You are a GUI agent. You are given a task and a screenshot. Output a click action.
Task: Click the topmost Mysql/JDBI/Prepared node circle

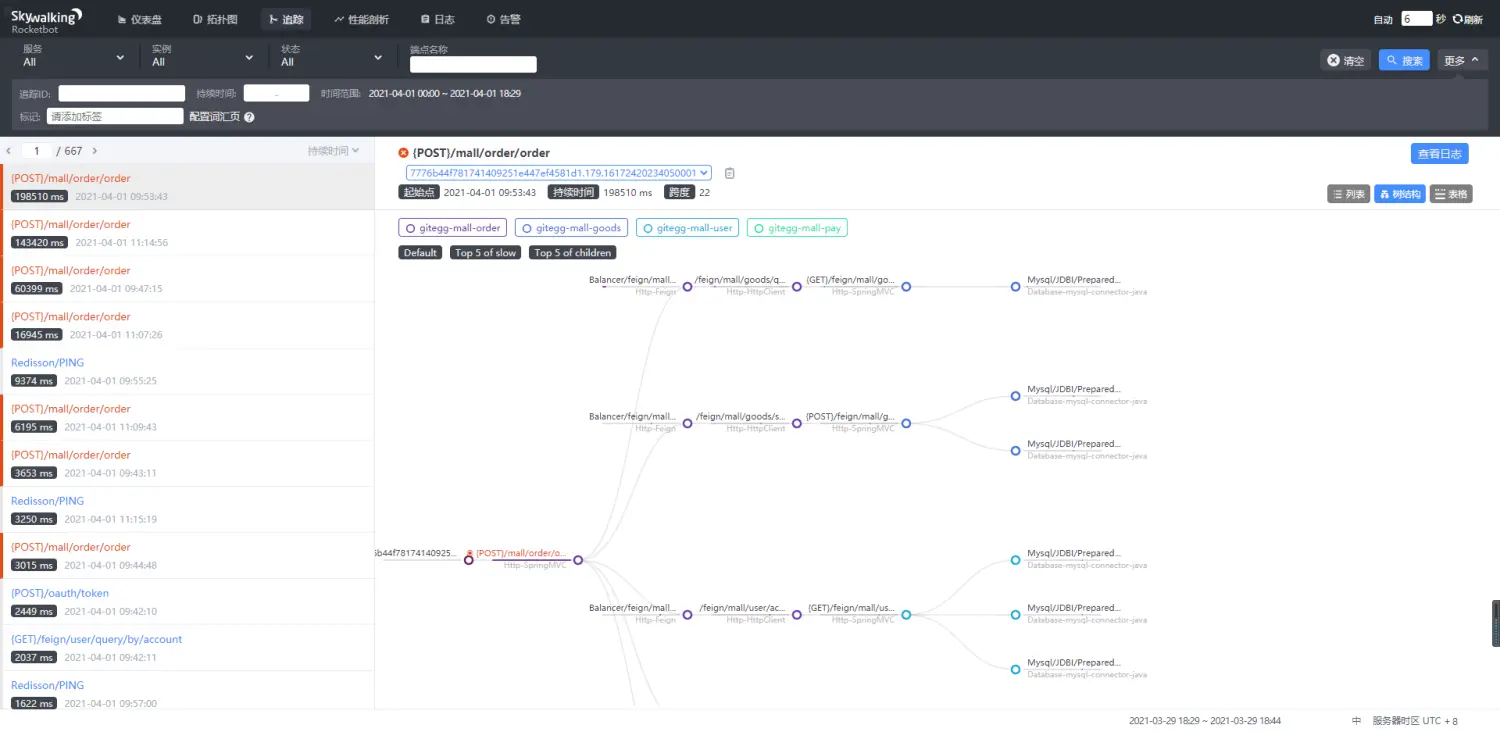pos(1015,286)
